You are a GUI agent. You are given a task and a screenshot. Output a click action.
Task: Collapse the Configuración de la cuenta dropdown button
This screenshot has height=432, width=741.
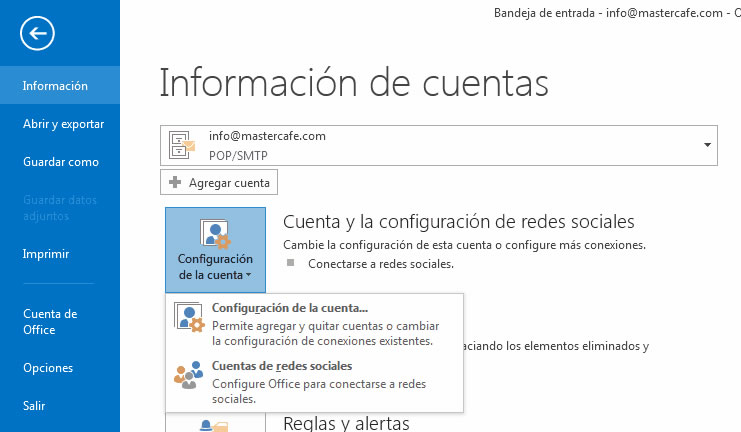tap(215, 251)
